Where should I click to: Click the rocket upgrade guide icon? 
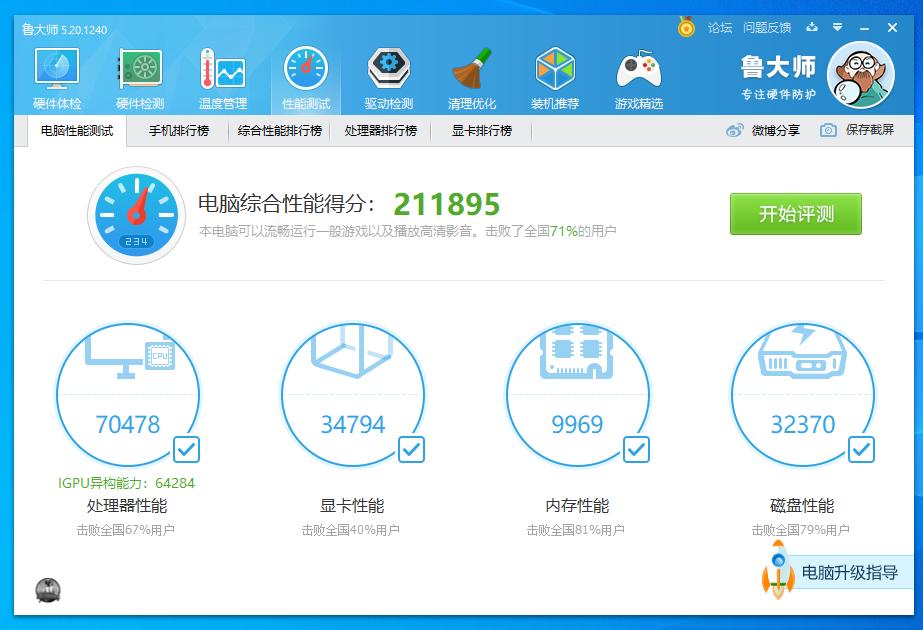pyautogui.click(x=778, y=570)
